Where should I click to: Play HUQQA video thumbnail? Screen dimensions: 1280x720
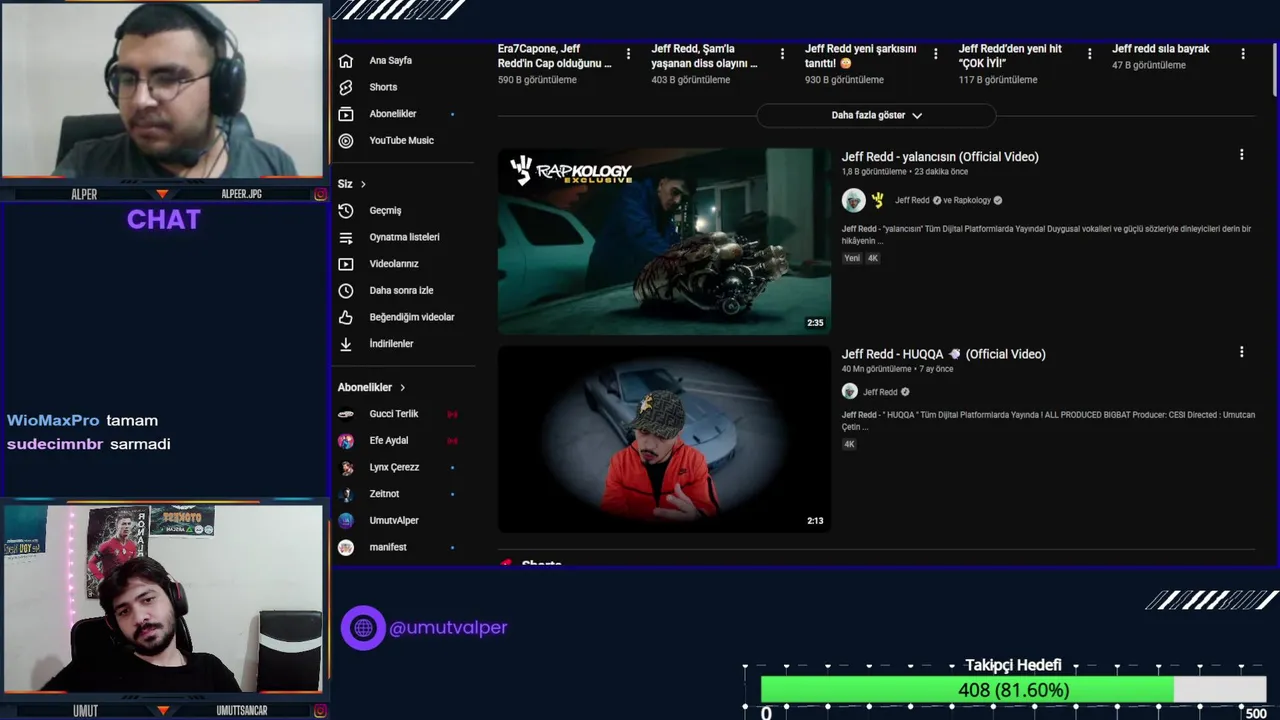[664, 439]
